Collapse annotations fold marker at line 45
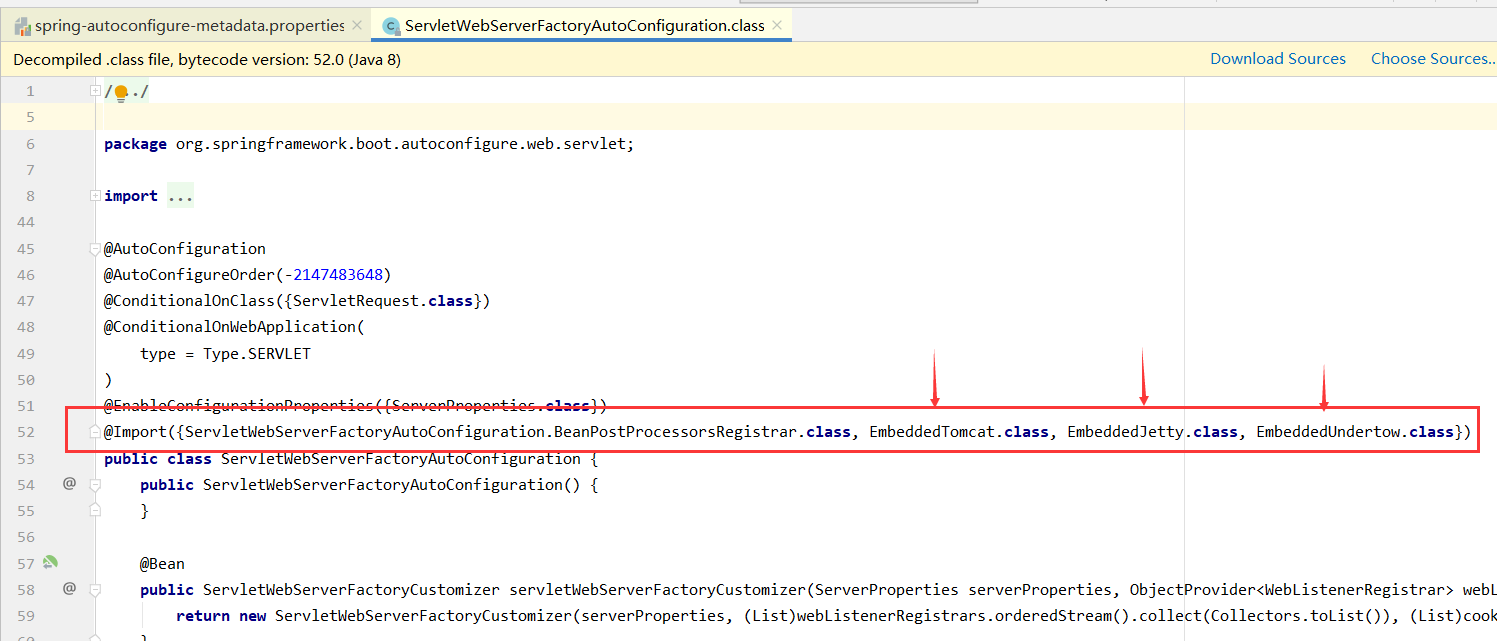Screen dimensions: 1497x641 click(95, 248)
